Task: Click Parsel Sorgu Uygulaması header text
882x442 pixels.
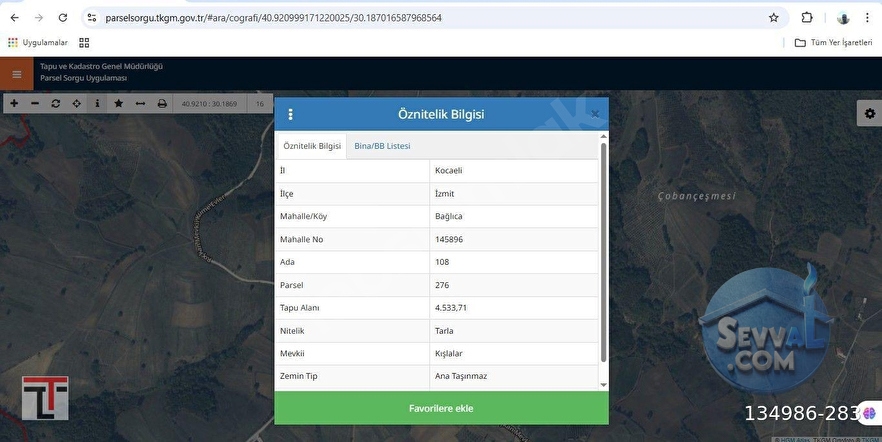Action: click(x=83, y=78)
